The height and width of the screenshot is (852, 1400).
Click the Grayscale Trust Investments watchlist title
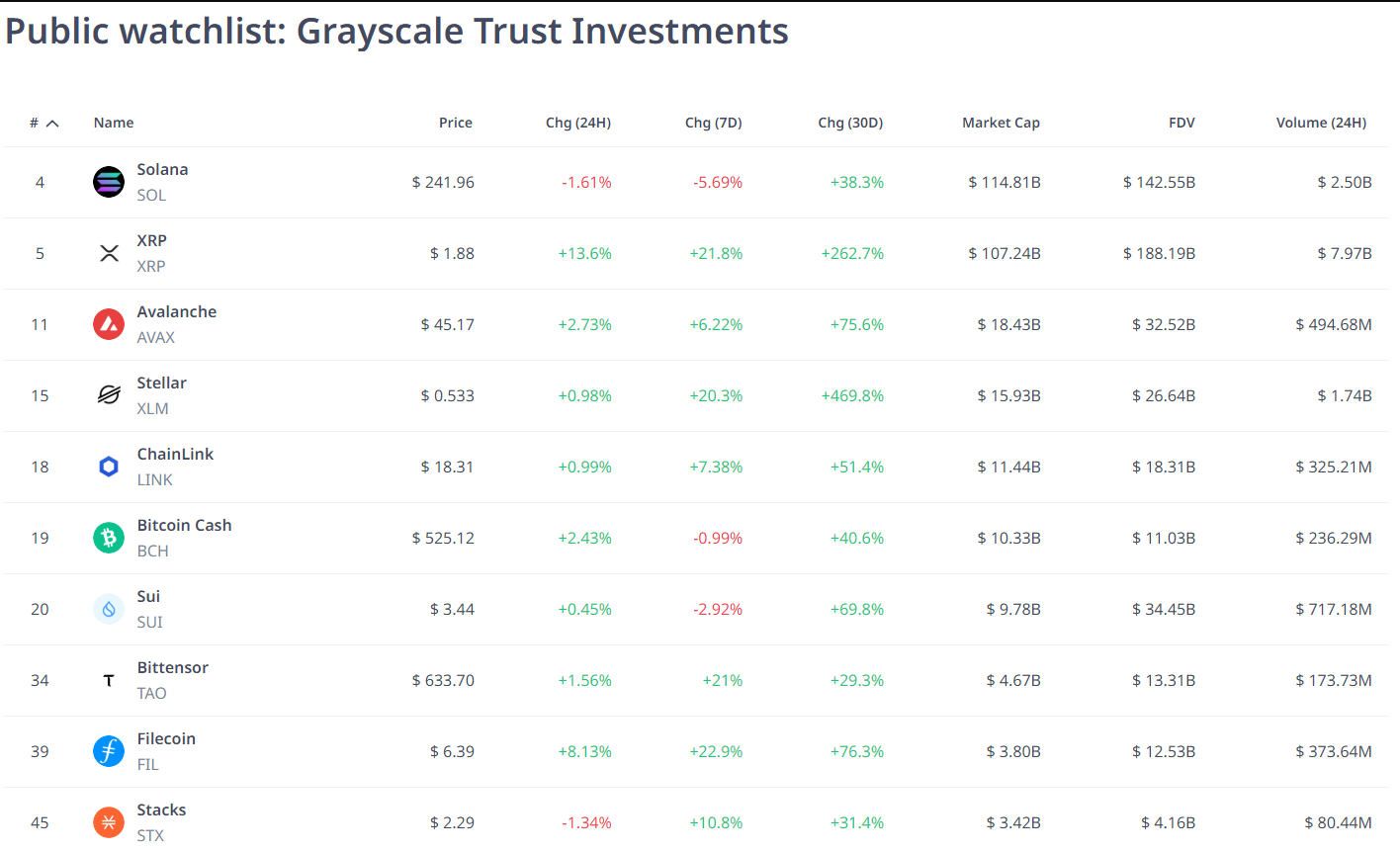pos(395,31)
